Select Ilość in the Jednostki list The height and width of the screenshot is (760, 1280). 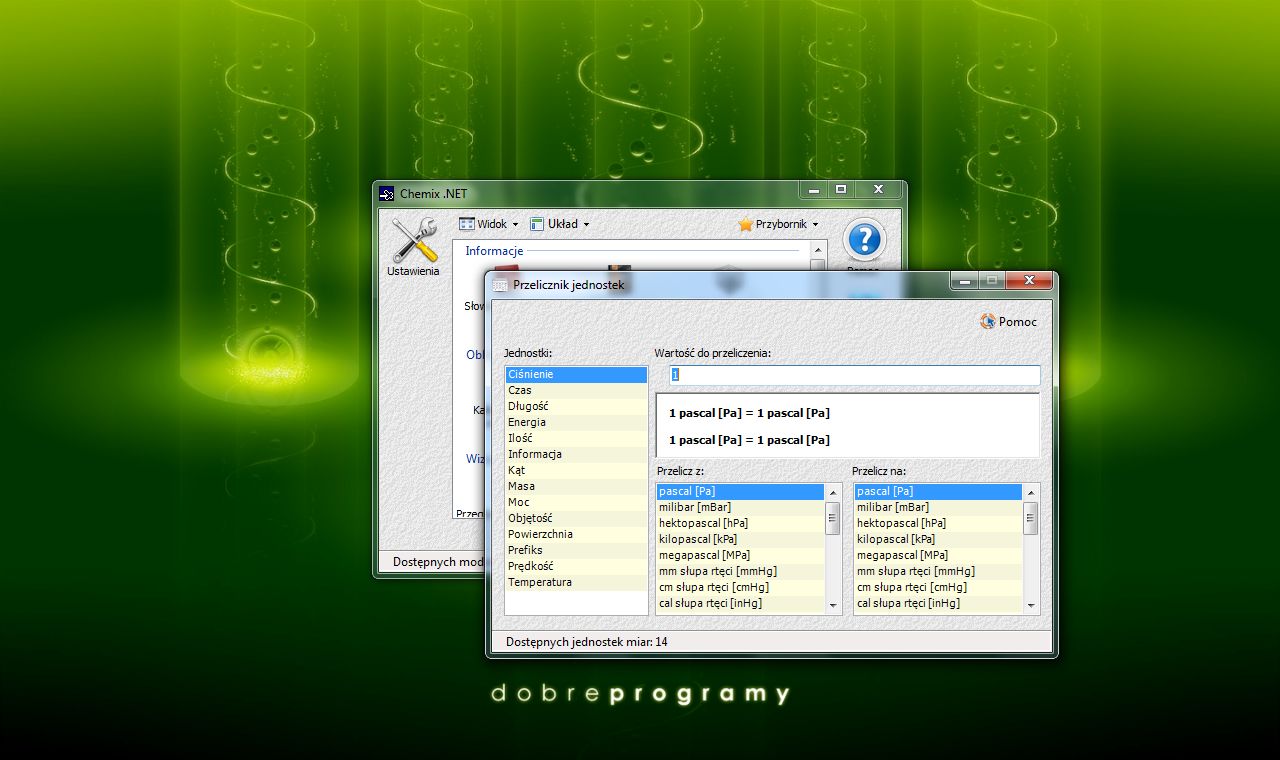pyautogui.click(x=576, y=438)
